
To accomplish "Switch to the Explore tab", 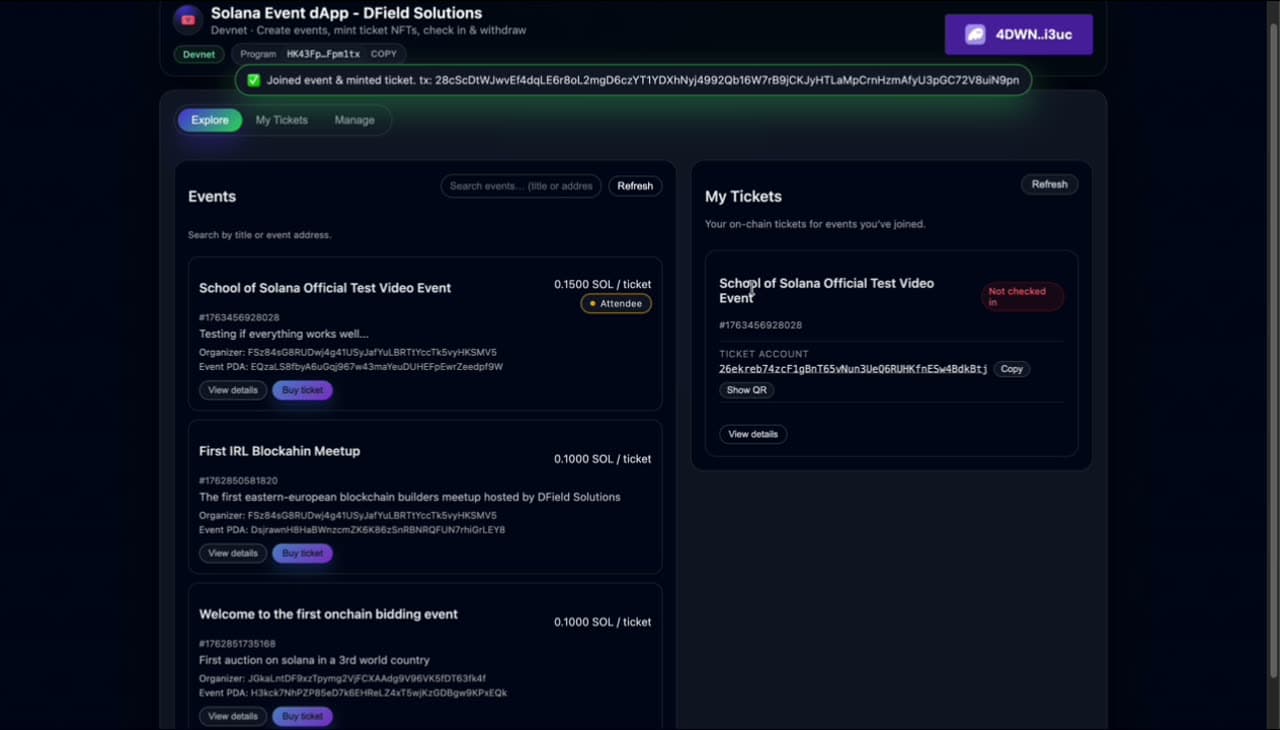I will click(210, 120).
